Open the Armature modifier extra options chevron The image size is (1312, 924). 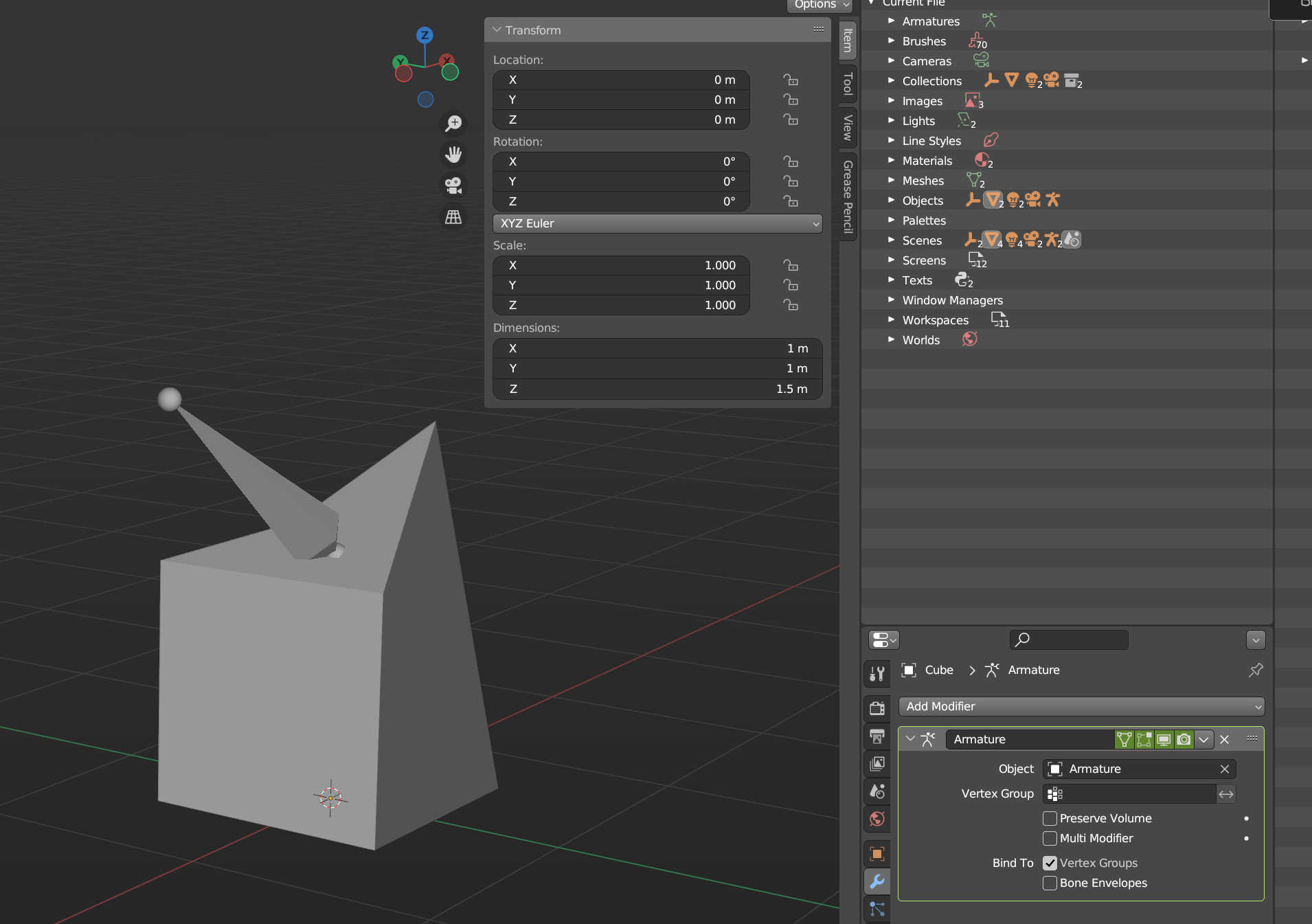tap(1203, 740)
